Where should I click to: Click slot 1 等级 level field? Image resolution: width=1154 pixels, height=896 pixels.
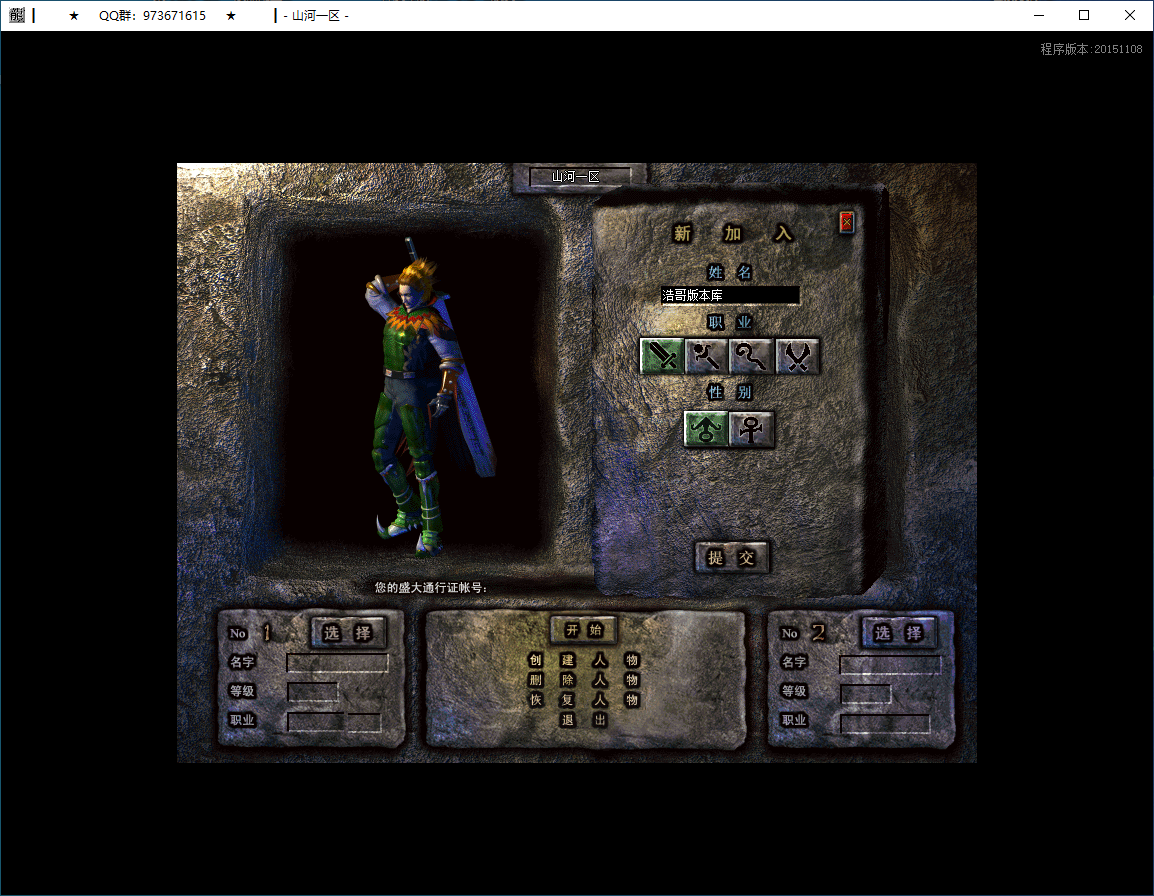312,691
